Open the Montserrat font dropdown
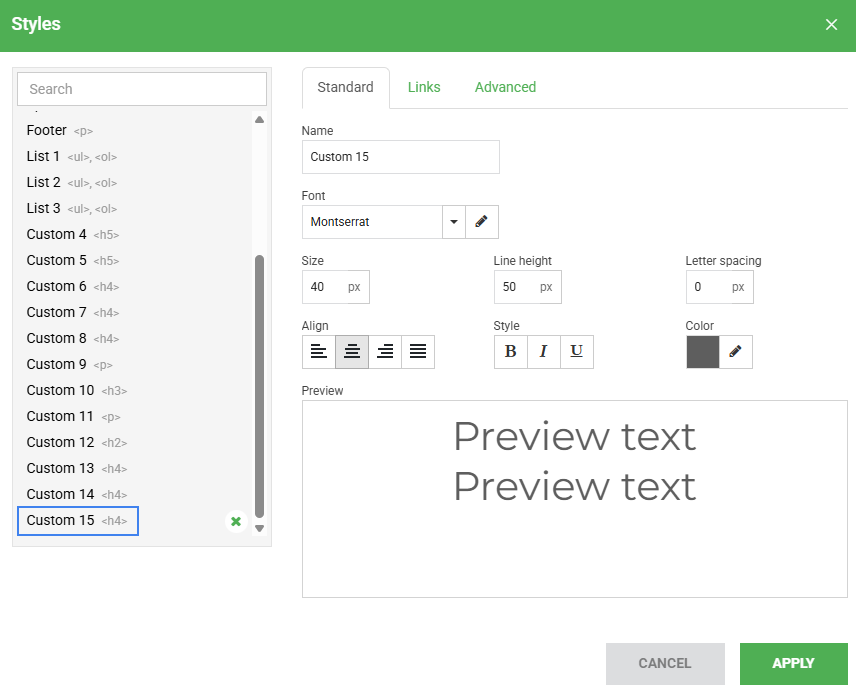 [x=454, y=222]
